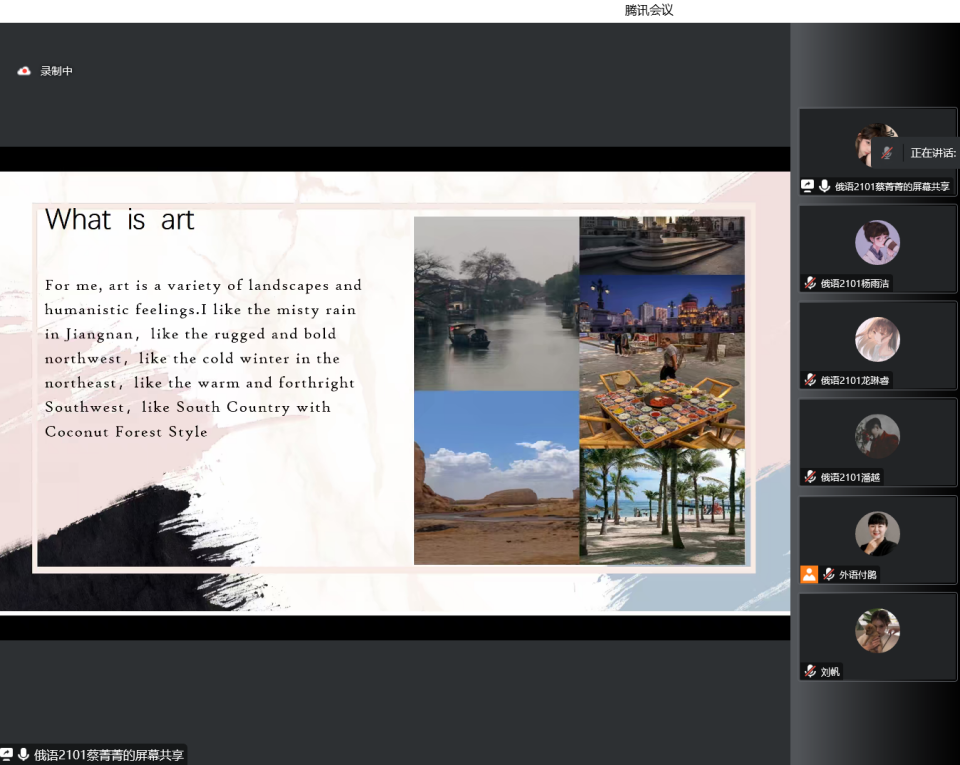Click the name label 刘帆
The width and height of the screenshot is (960, 765).
[830, 671]
